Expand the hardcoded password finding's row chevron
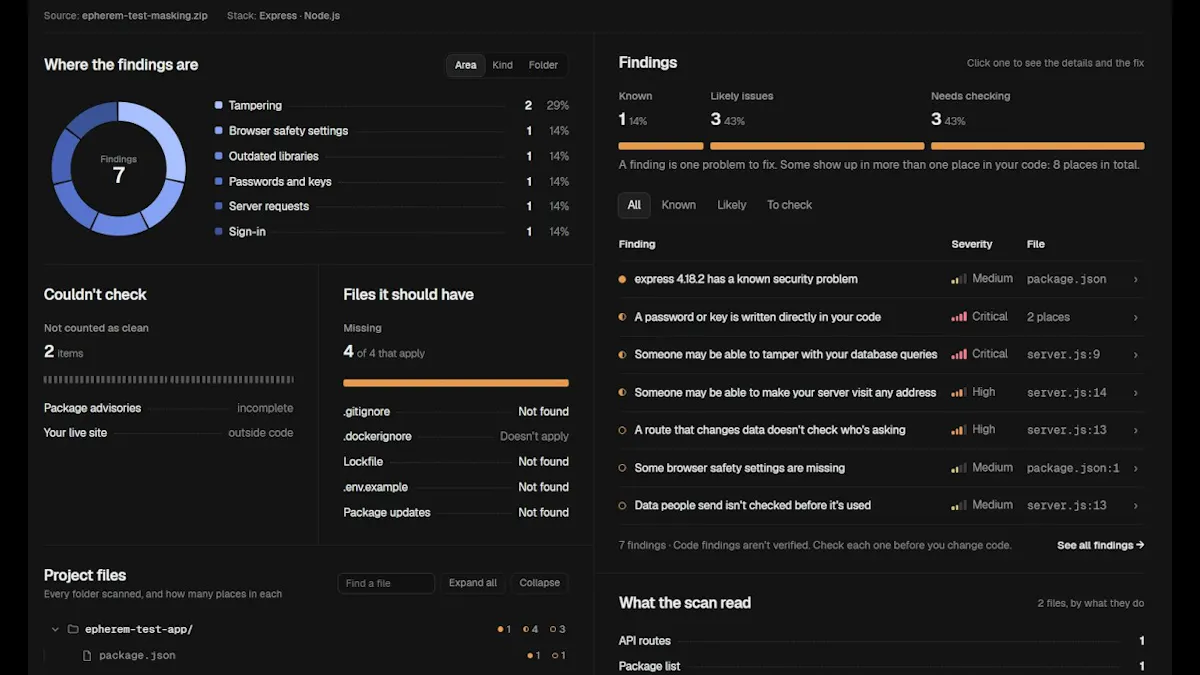 tap(1136, 317)
